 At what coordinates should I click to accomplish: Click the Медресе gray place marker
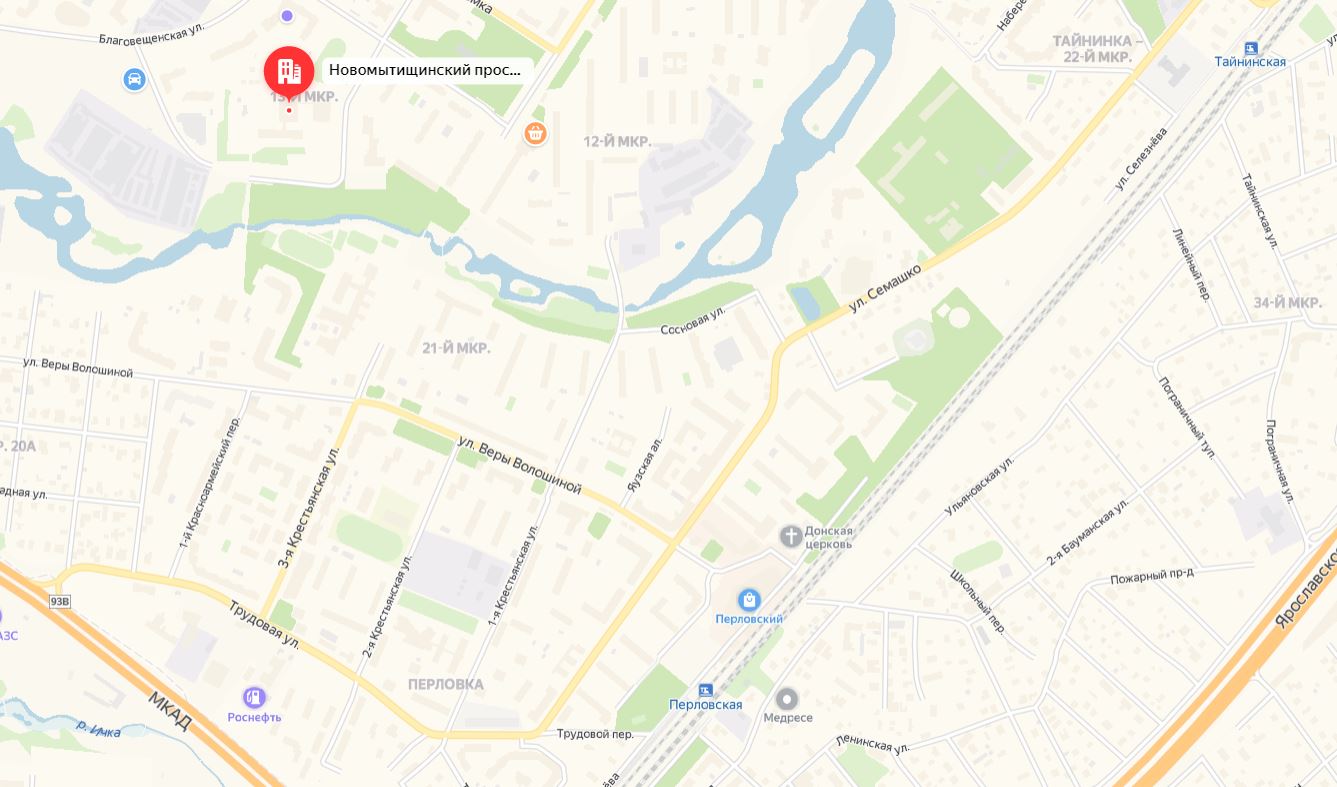[x=787, y=699]
